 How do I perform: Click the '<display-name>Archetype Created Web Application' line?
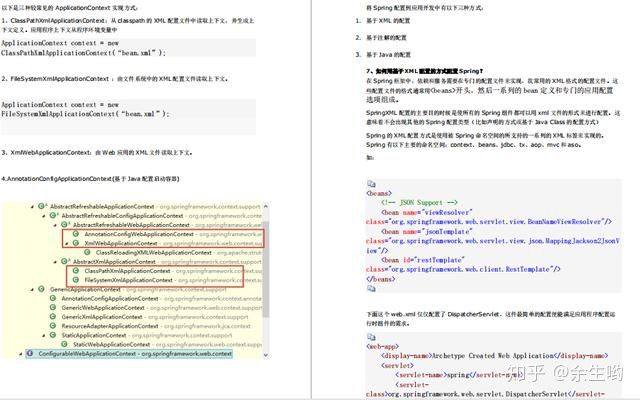(495, 356)
